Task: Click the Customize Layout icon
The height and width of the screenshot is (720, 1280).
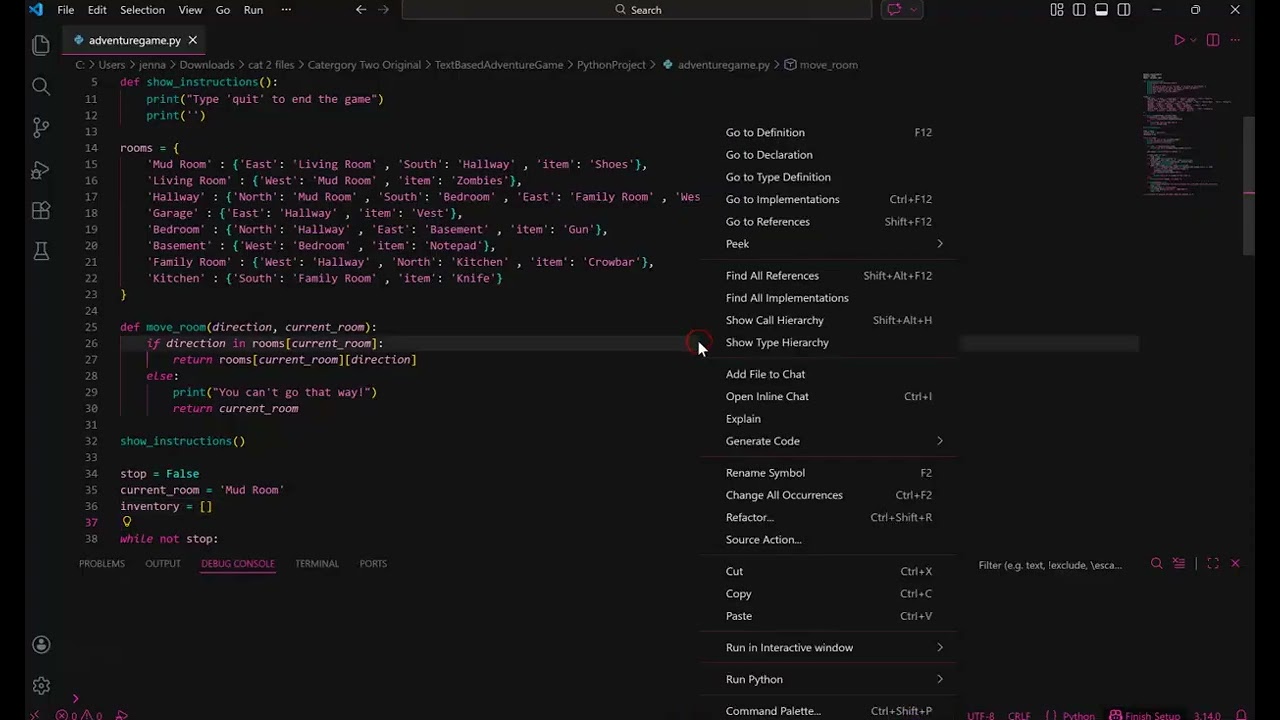Action: point(1057,10)
